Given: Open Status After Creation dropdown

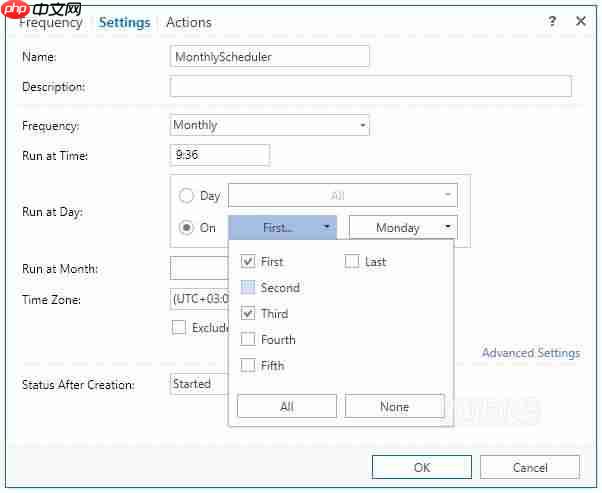Looking at the screenshot, I should point(199,384).
